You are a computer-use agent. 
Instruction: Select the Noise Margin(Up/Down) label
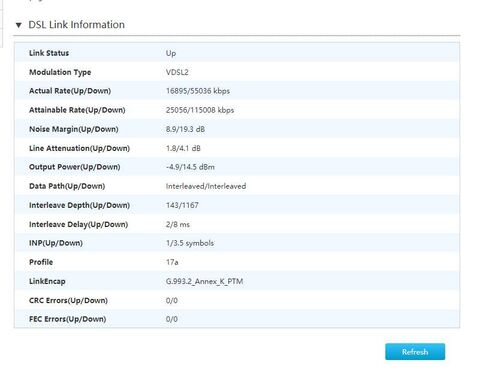[74, 129]
